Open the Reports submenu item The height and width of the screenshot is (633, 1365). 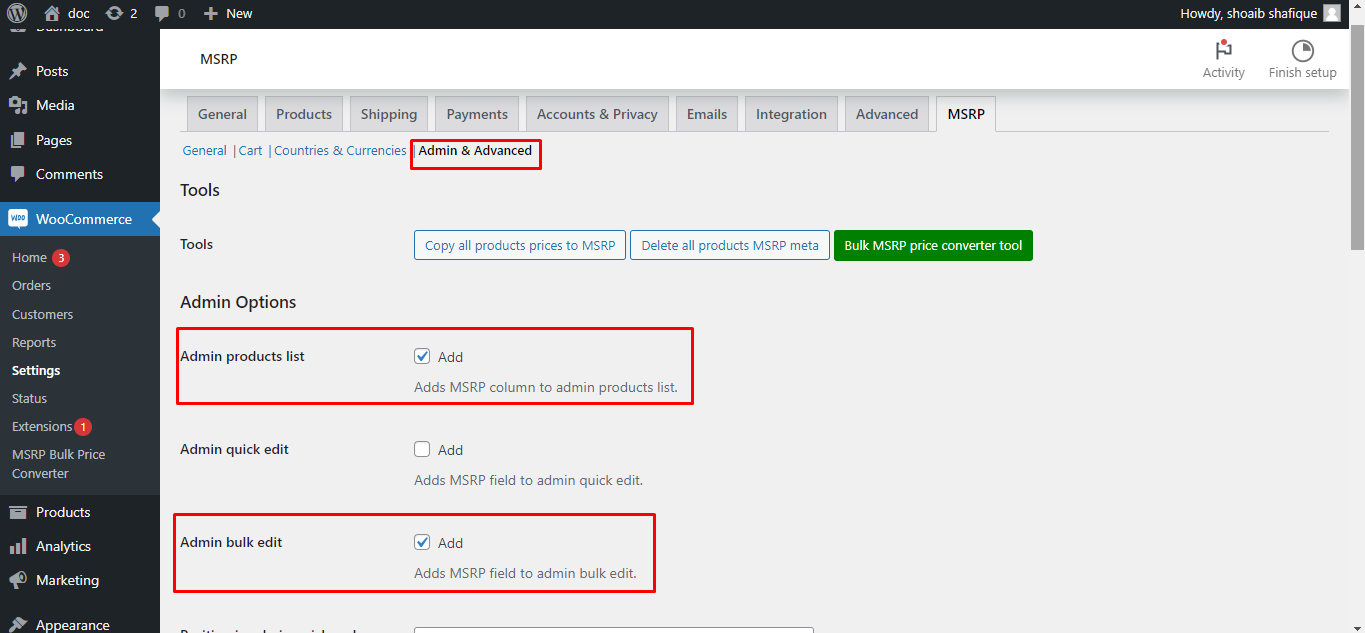tap(34, 342)
